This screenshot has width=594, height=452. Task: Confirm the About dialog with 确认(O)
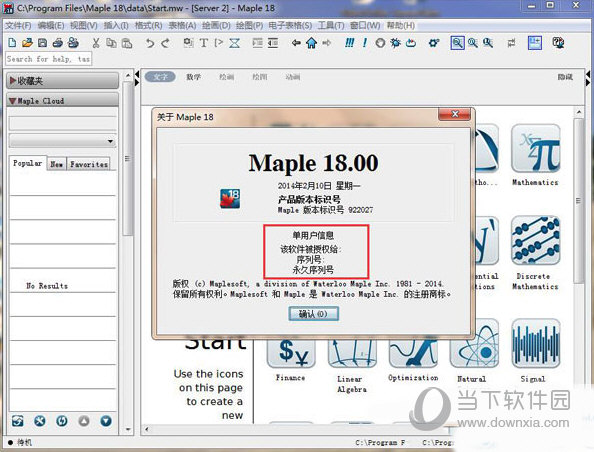click(314, 314)
